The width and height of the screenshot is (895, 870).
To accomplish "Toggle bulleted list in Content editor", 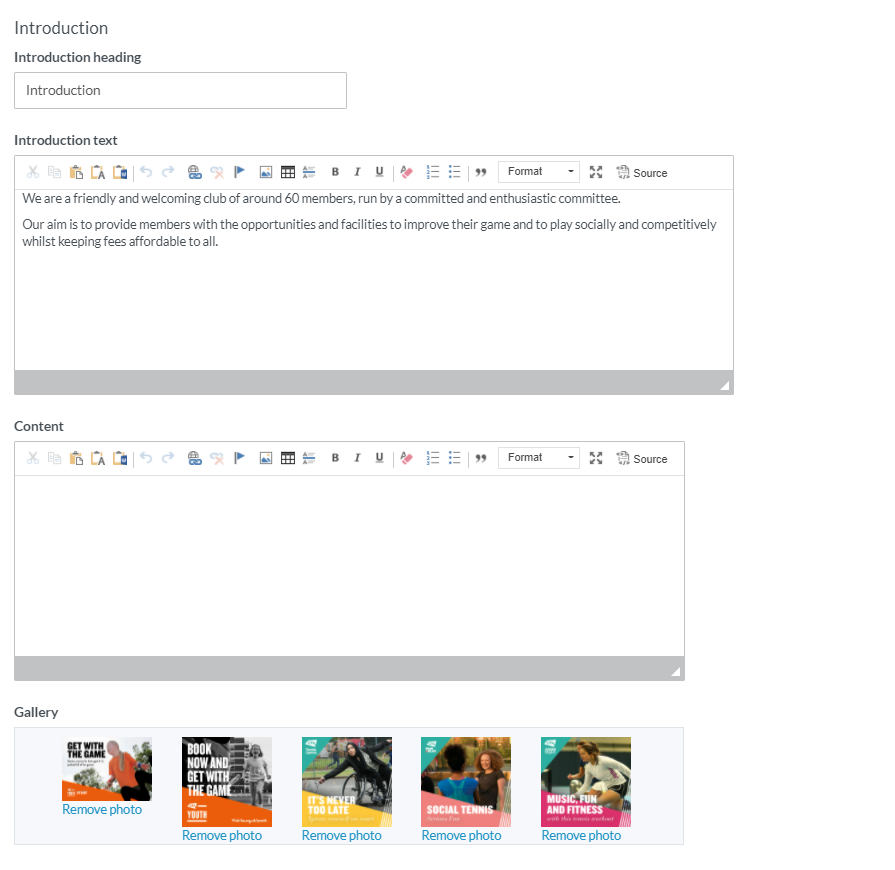I will pos(454,458).
